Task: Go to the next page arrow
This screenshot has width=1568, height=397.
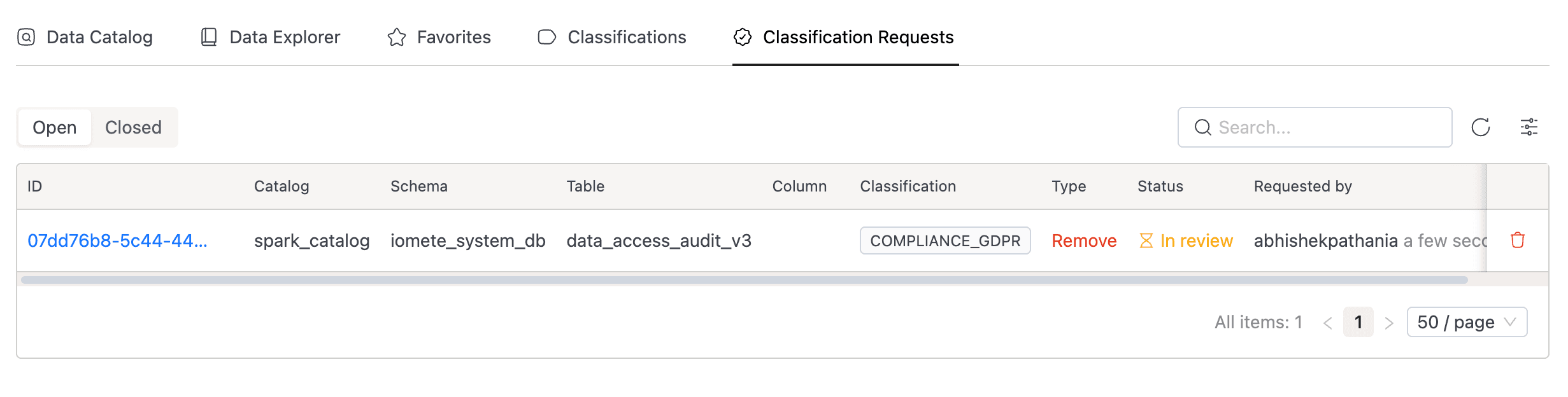Action: (1390, 323)
